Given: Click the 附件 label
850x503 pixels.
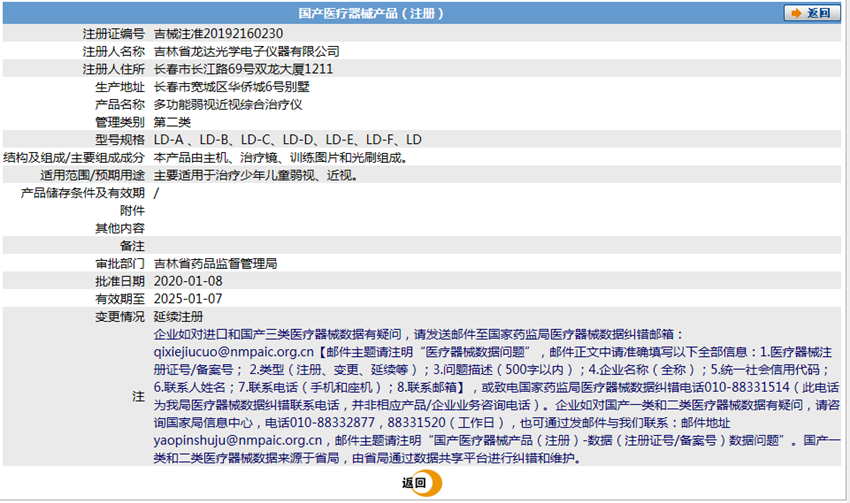Looking at the screenshot, I should click(132, 211).
